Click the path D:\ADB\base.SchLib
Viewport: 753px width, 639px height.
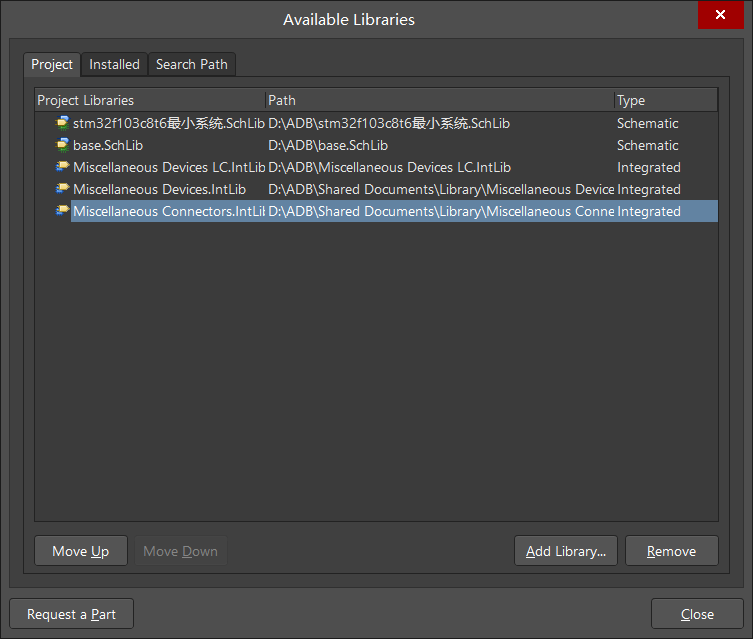(x=328, y=145)
